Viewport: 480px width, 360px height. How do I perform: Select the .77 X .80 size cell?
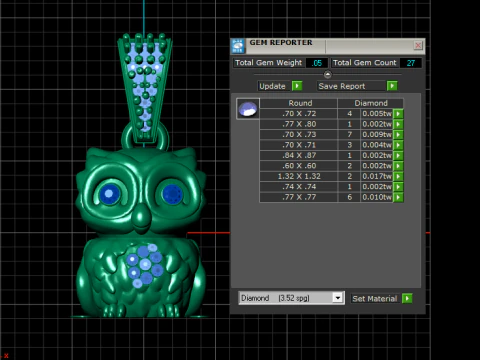pos(299,124)
